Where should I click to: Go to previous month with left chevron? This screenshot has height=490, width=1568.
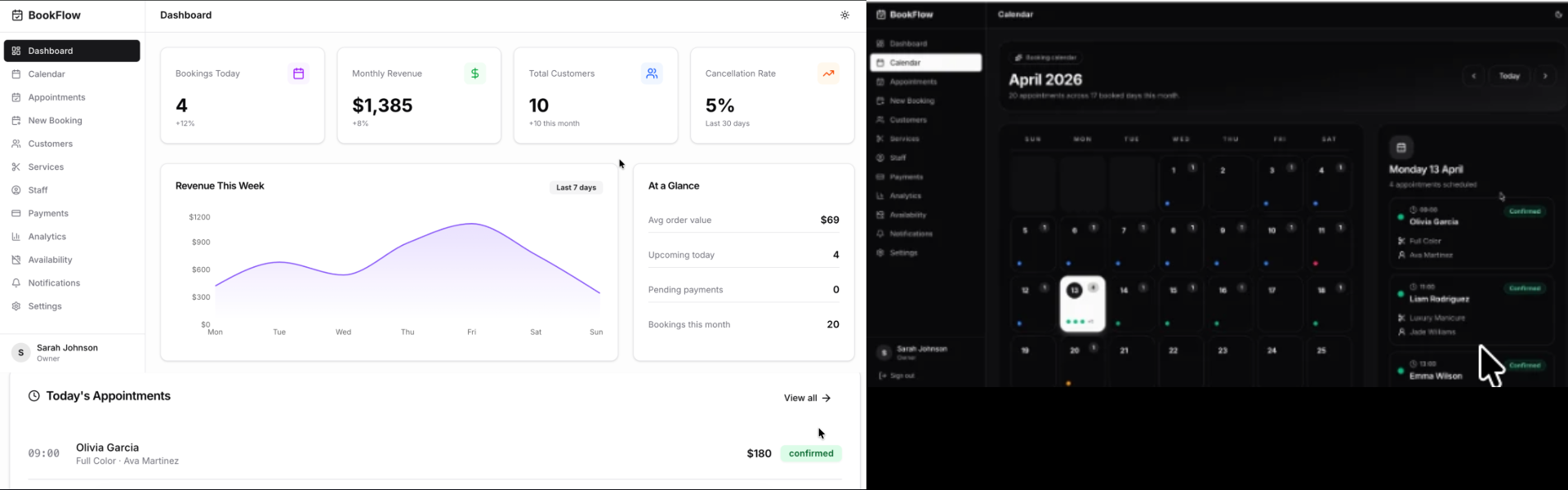1474,76
